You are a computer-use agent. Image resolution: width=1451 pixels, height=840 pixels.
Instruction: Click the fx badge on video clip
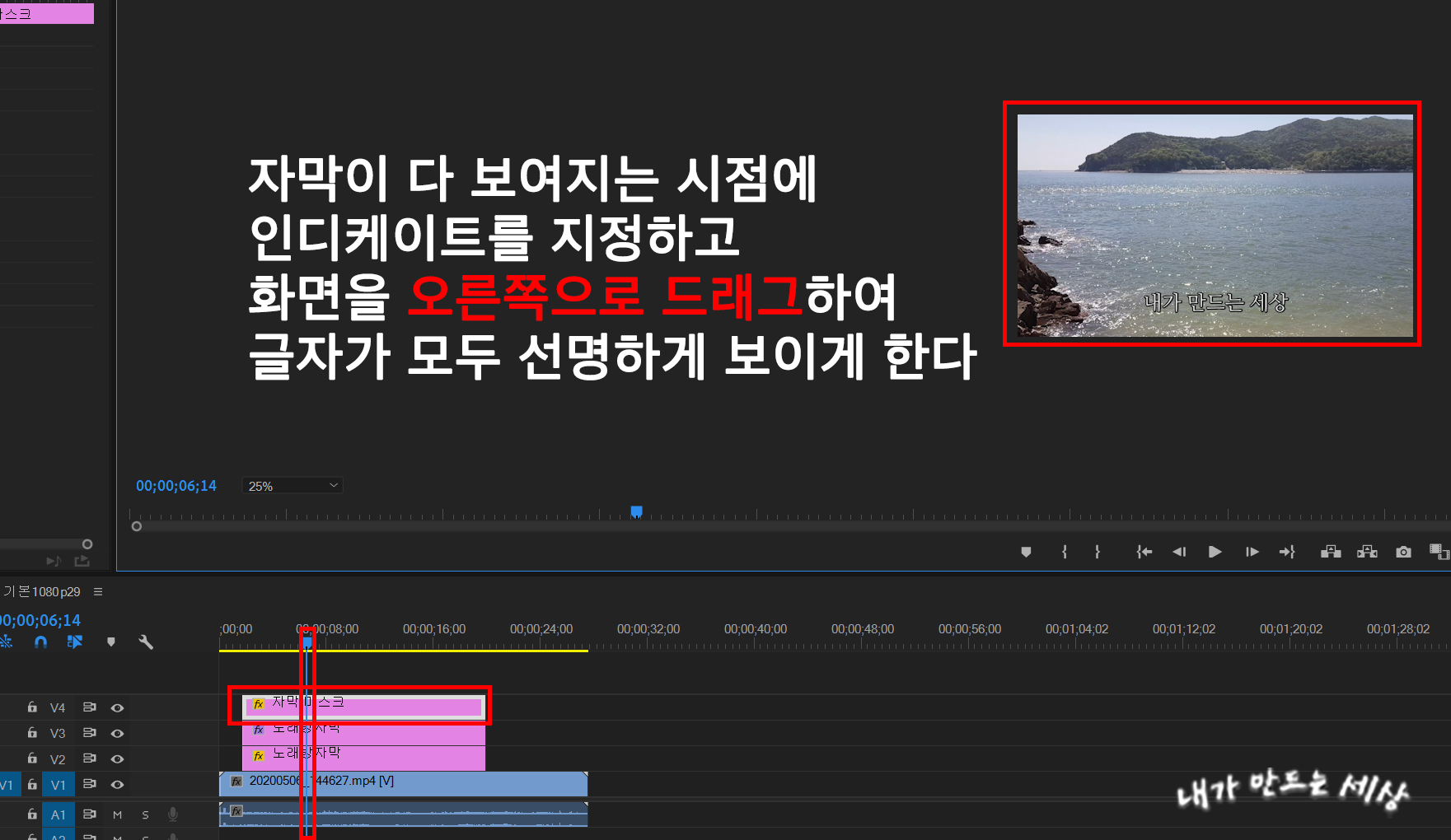236,782
